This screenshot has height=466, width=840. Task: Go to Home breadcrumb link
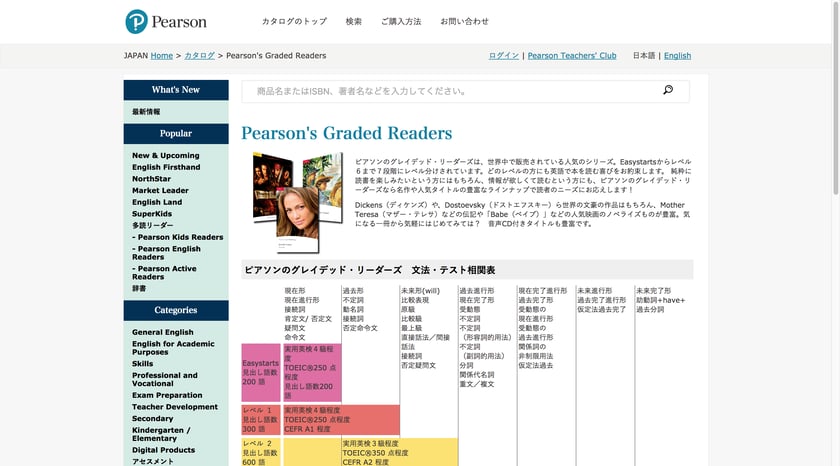click(x=162, y=56)
